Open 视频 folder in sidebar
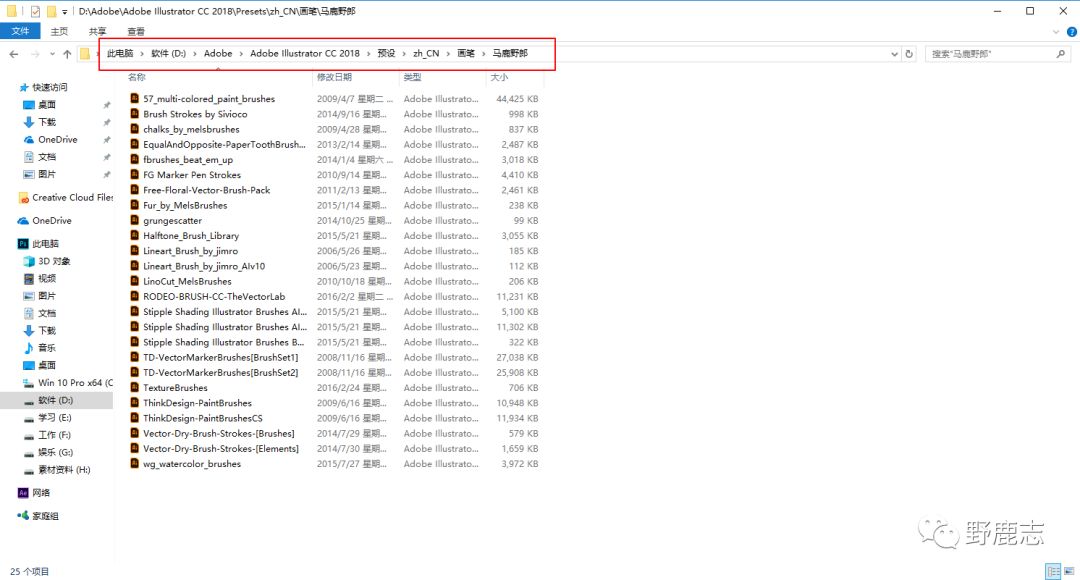 tap(47, 278)
